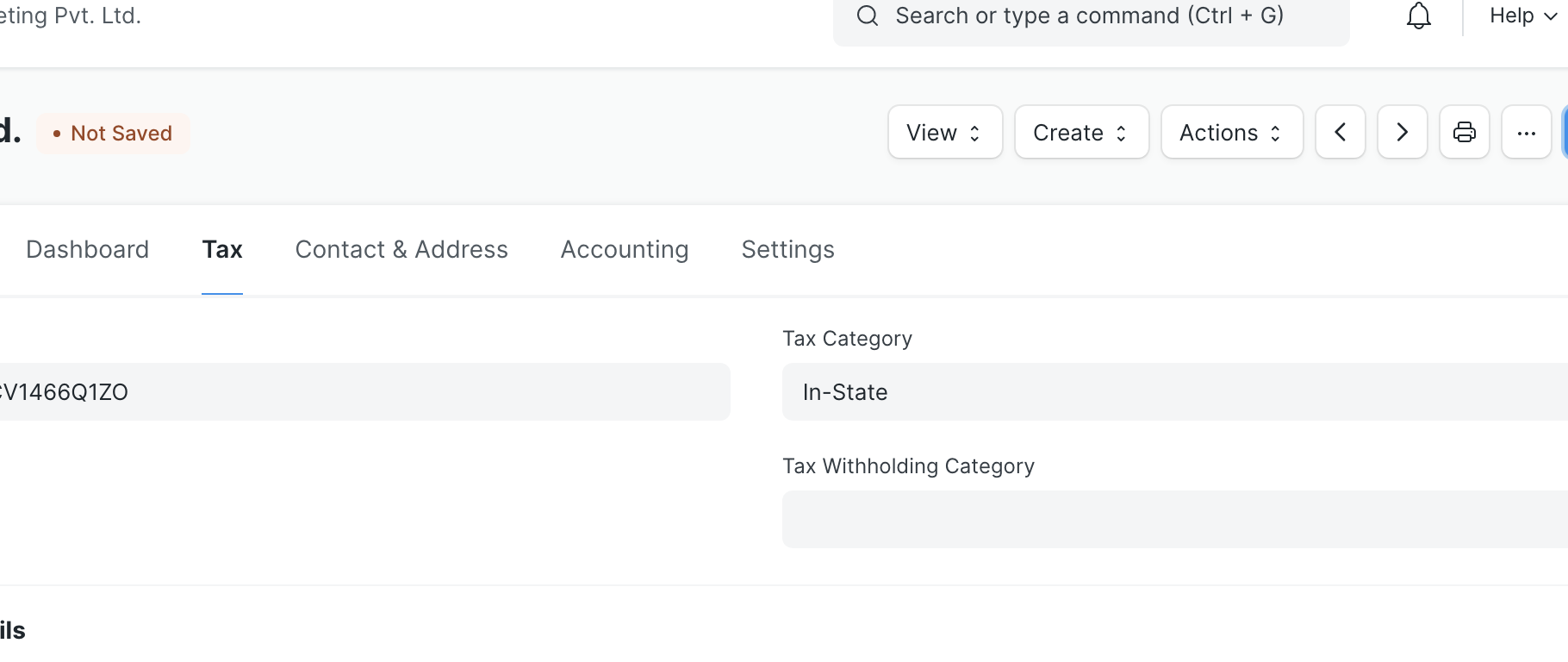Open the three-dot more options menu
The height and width of the screenshot is (662, 1568).
click(x=1527, y=132)
